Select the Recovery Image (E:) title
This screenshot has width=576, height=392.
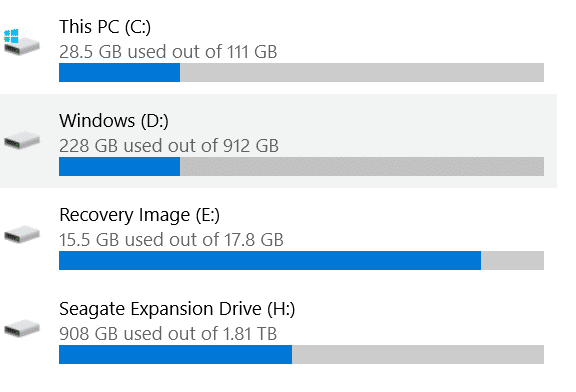(140, 215)
